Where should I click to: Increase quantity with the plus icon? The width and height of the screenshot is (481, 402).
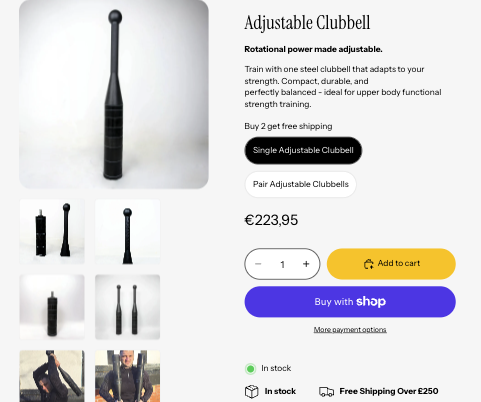tap(306, 264)
